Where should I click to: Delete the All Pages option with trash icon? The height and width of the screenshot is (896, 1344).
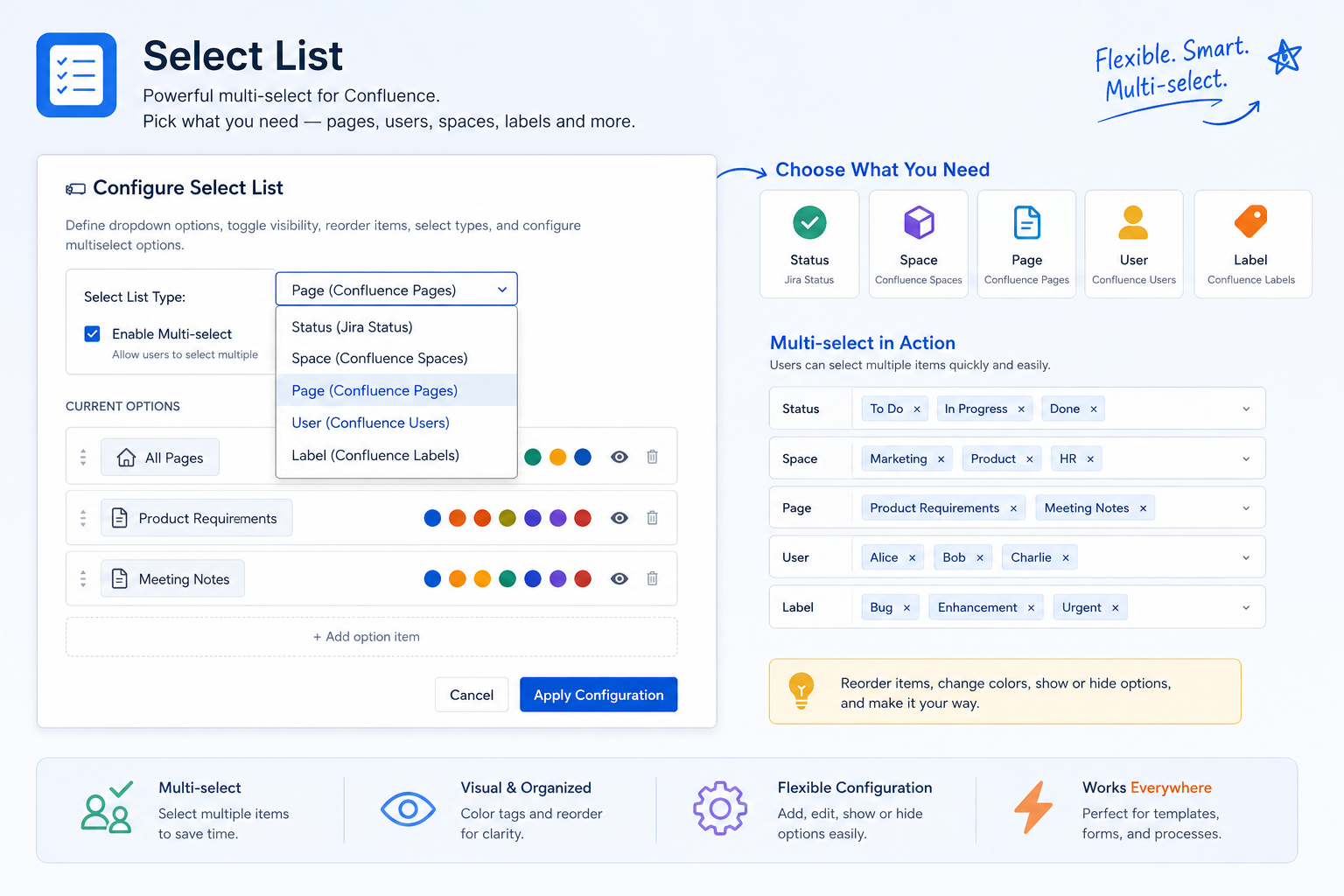[x=652, y=457]
